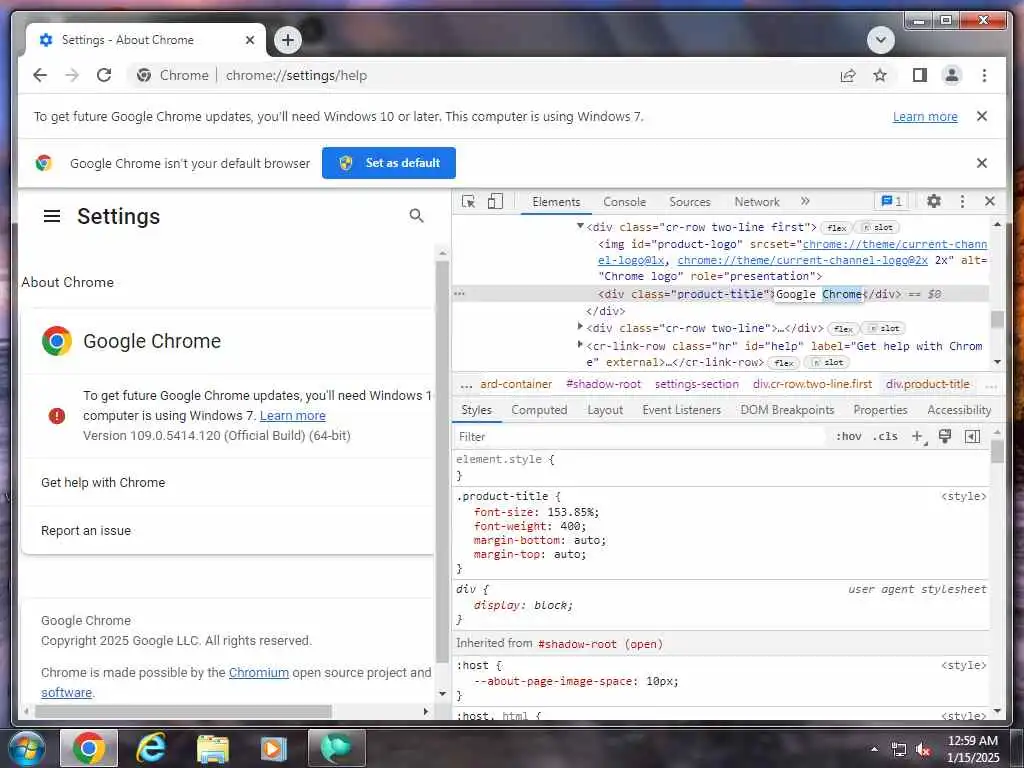1024x768 pixels.
Task: Switch to the Elements tab
Action: click(556, 202)
